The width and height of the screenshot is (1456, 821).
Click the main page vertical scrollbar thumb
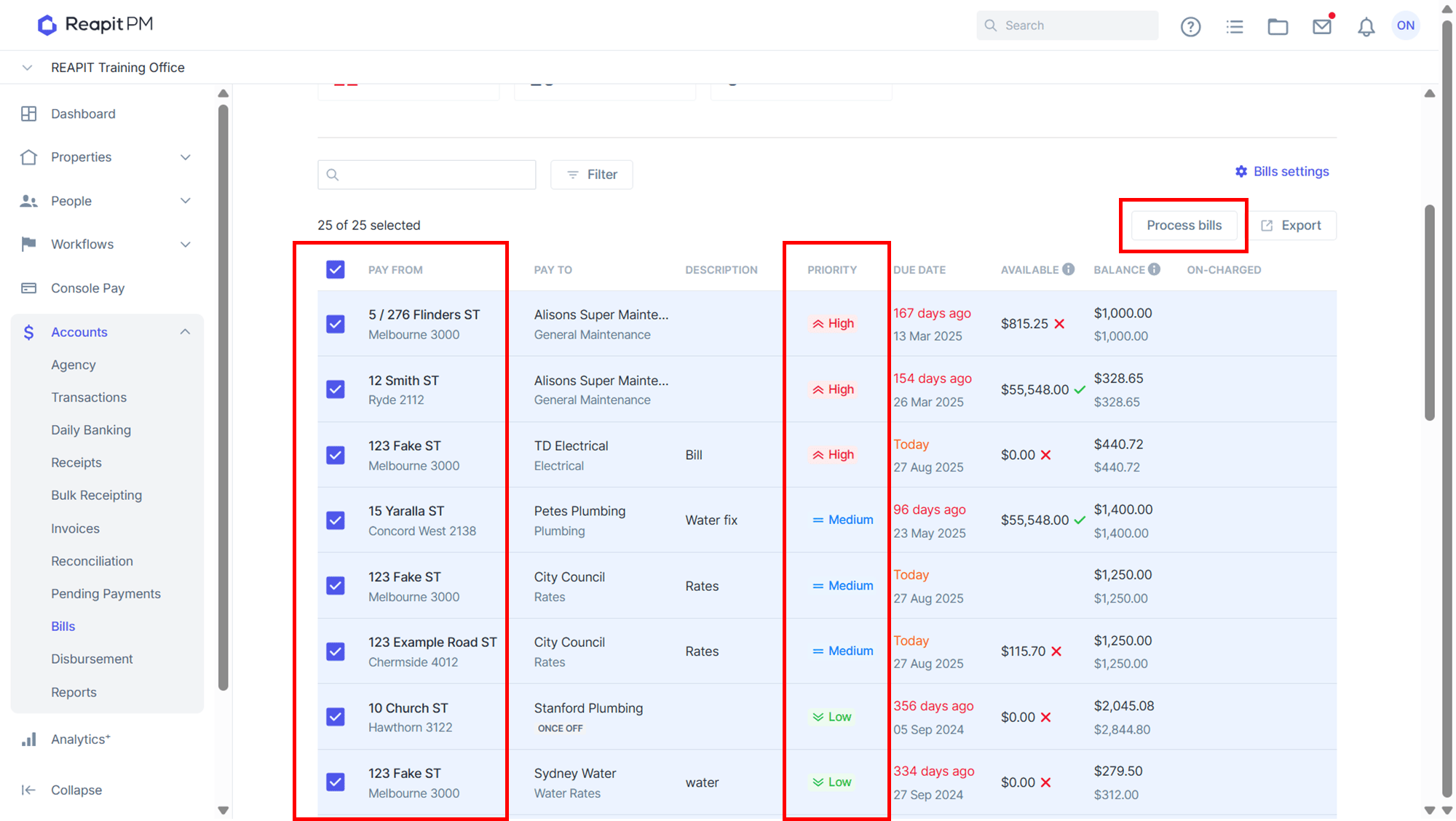coord(1429,313)
